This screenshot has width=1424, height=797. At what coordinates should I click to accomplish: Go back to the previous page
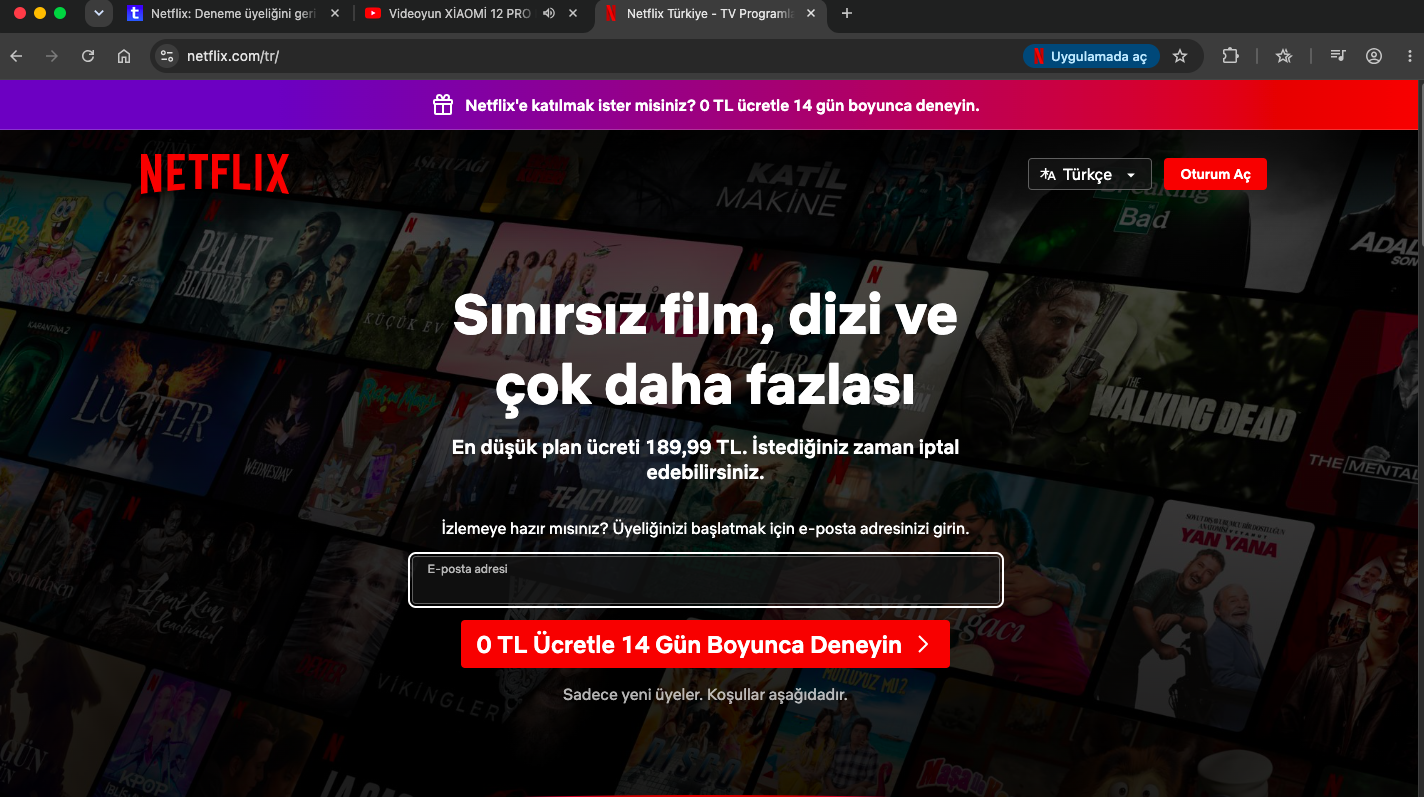[x=16, y=56]
